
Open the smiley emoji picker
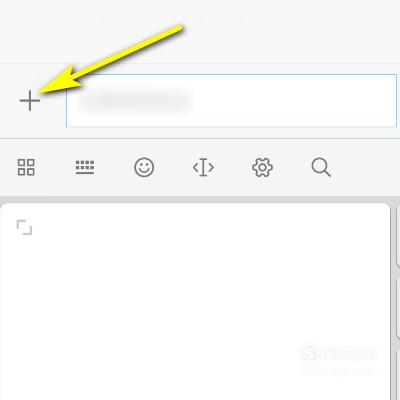pyautogui.click(x=144, y=167)
